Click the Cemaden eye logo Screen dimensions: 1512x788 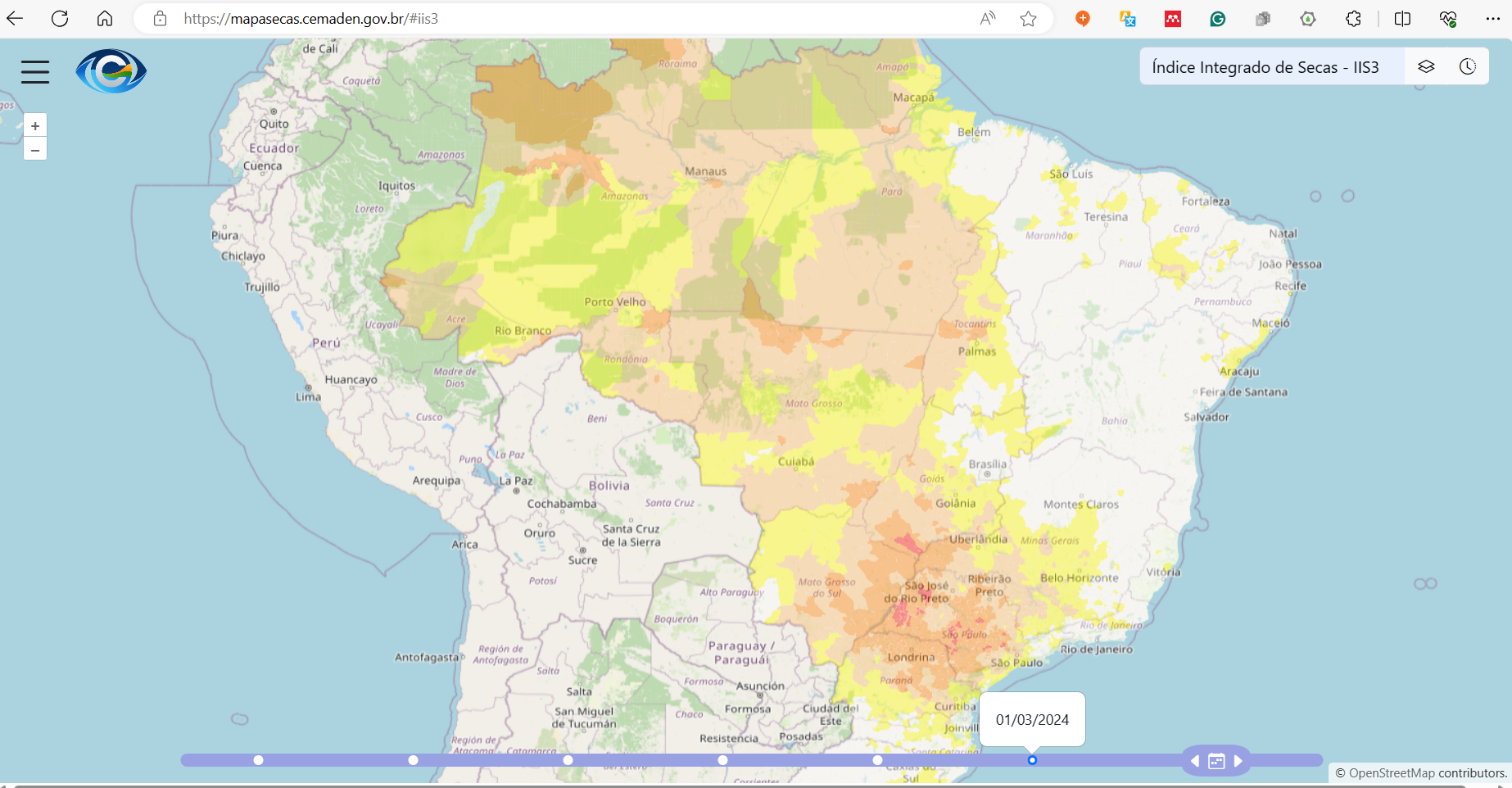click(x=111, y=71)
